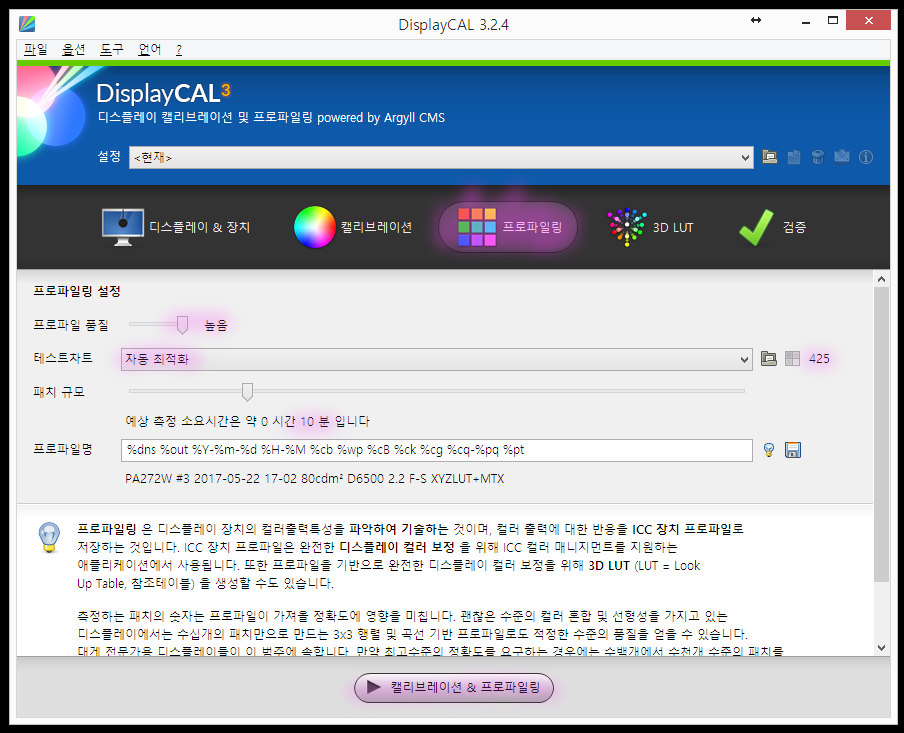Open profile information via the info icon

click(866, 157)
